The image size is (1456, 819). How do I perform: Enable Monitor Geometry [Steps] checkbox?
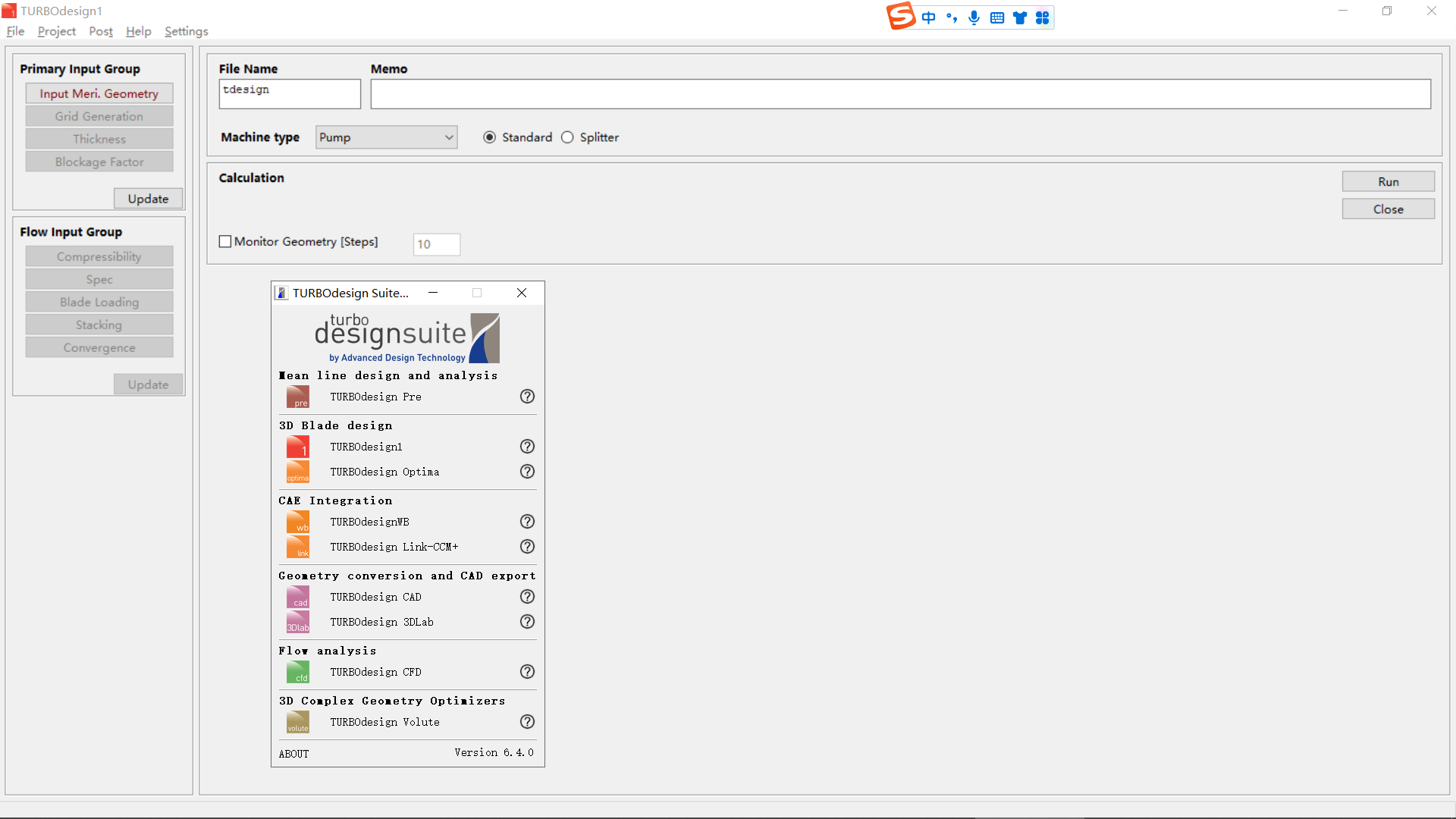pos(225,242)
